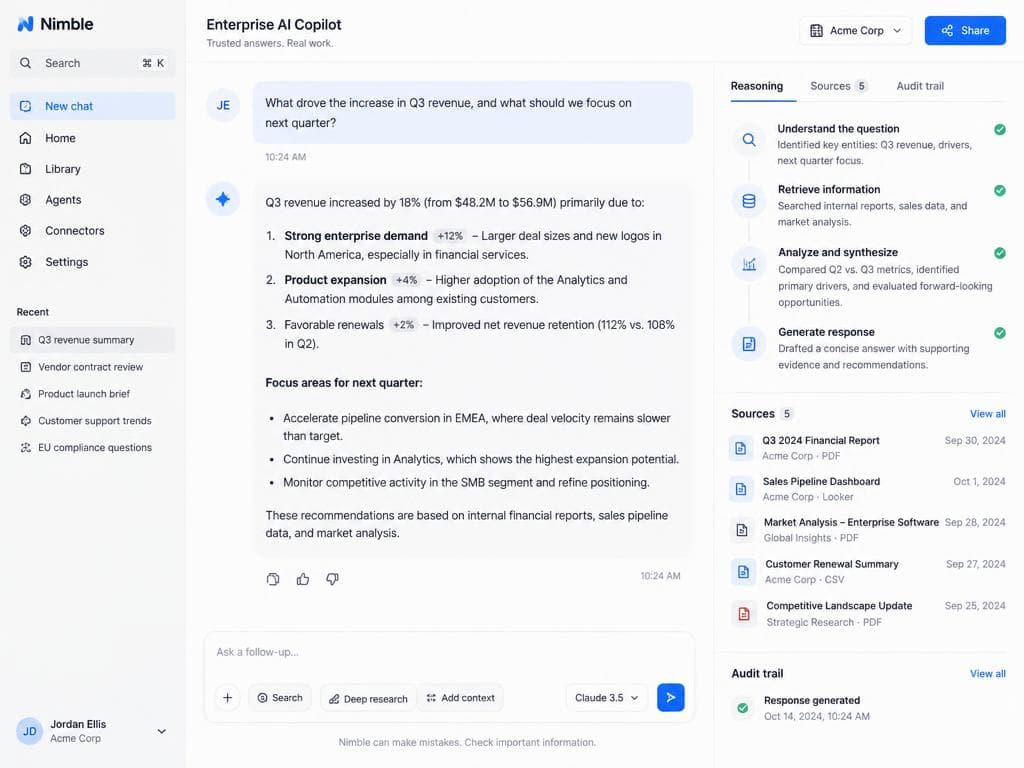Click the Product launch brief icon
Viewport: 1024px width, 768px height.
[25, 394]
